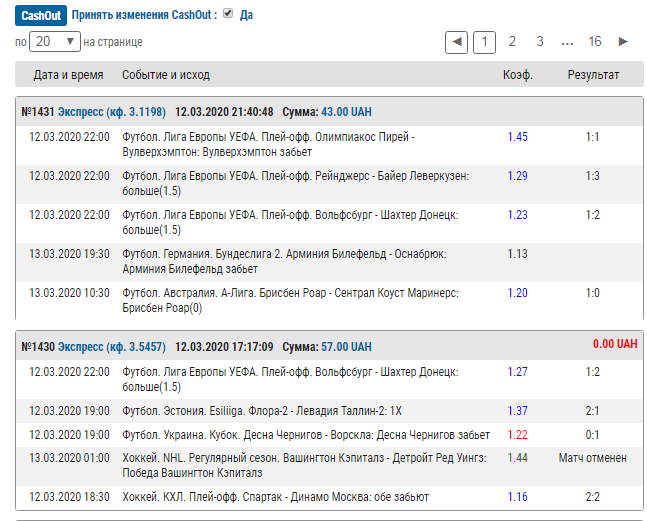
Task: Click timestamp 12.03.2020 21:40:48
Action: tap(224, 112)
